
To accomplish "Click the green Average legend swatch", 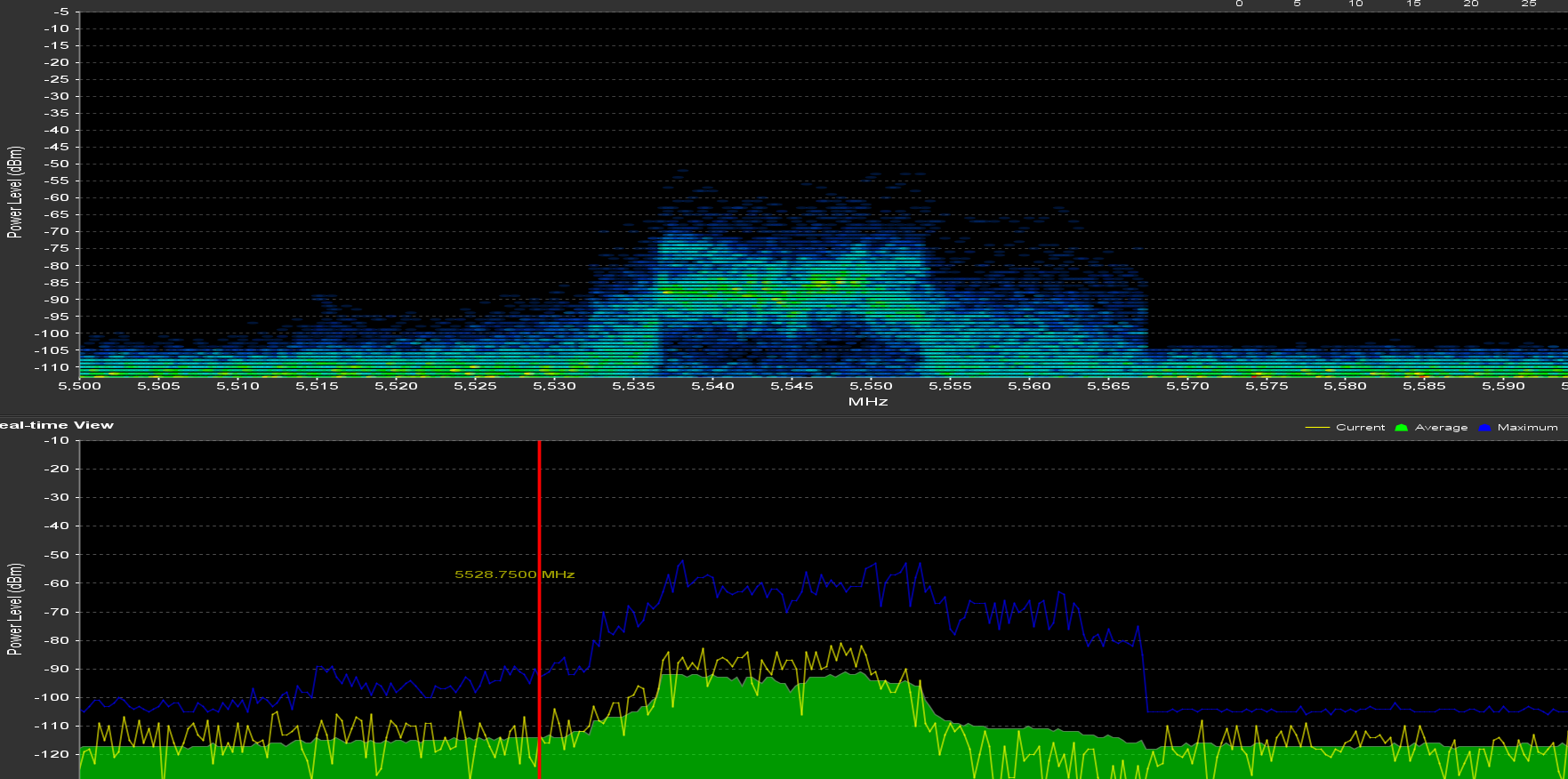I will [1402, 428].
